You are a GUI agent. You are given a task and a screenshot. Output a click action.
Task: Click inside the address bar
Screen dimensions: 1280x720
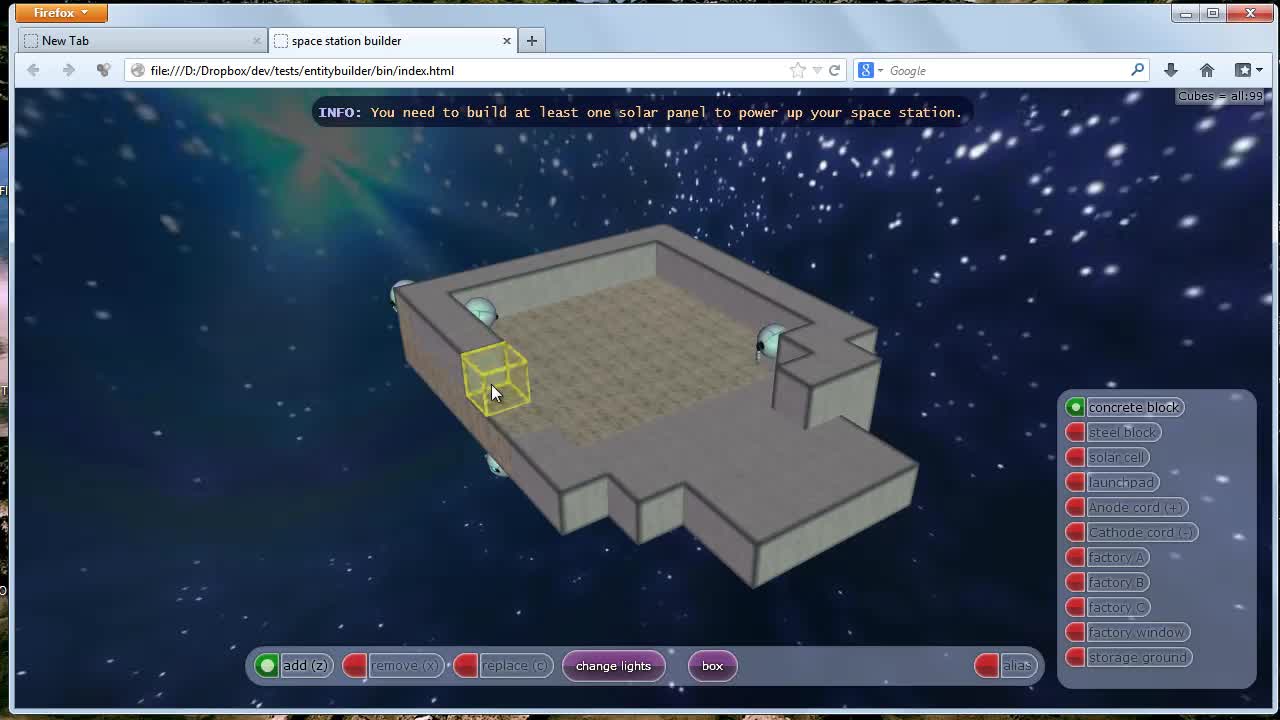point(450,70)
